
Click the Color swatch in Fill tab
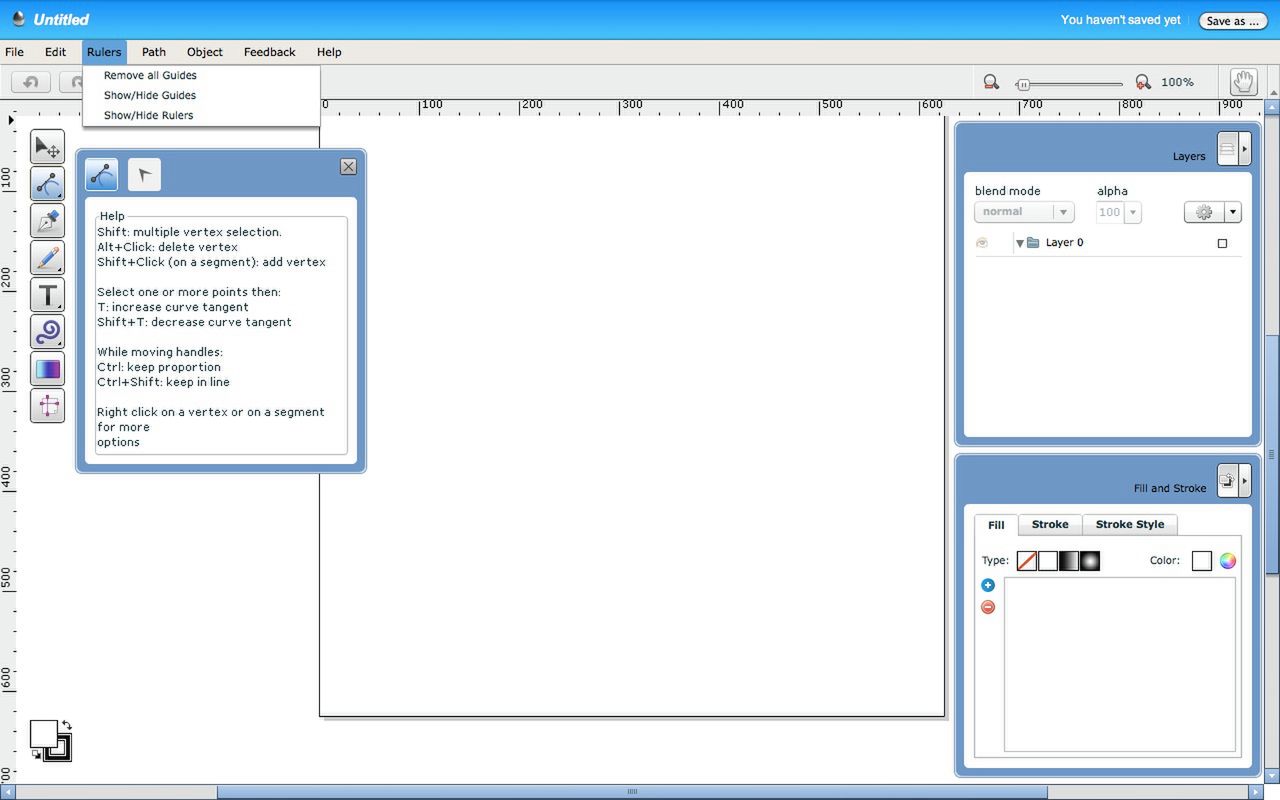(x=1202, y=561)
